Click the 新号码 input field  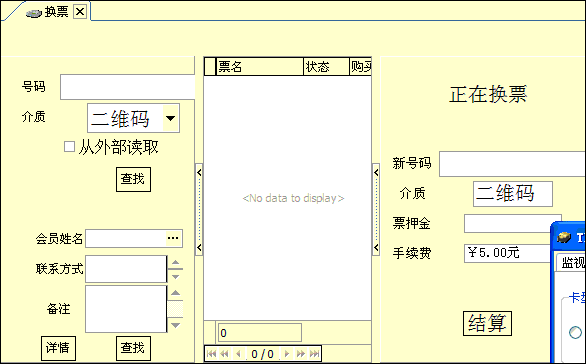click(512, 164)
